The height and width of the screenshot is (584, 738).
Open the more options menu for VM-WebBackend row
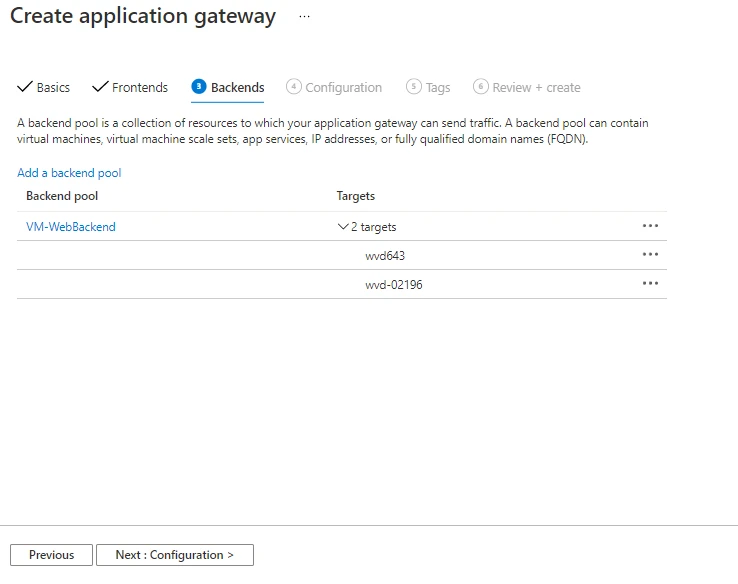coord(650,226)
